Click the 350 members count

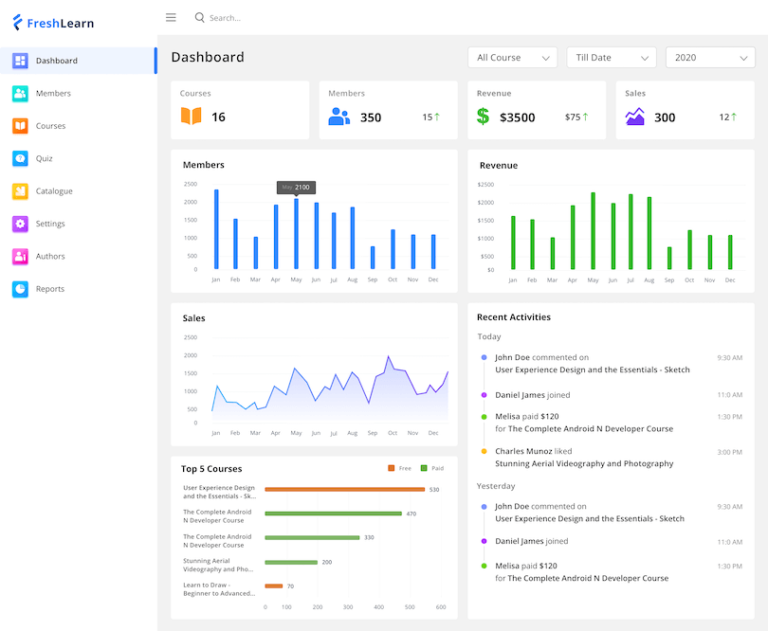371,118
